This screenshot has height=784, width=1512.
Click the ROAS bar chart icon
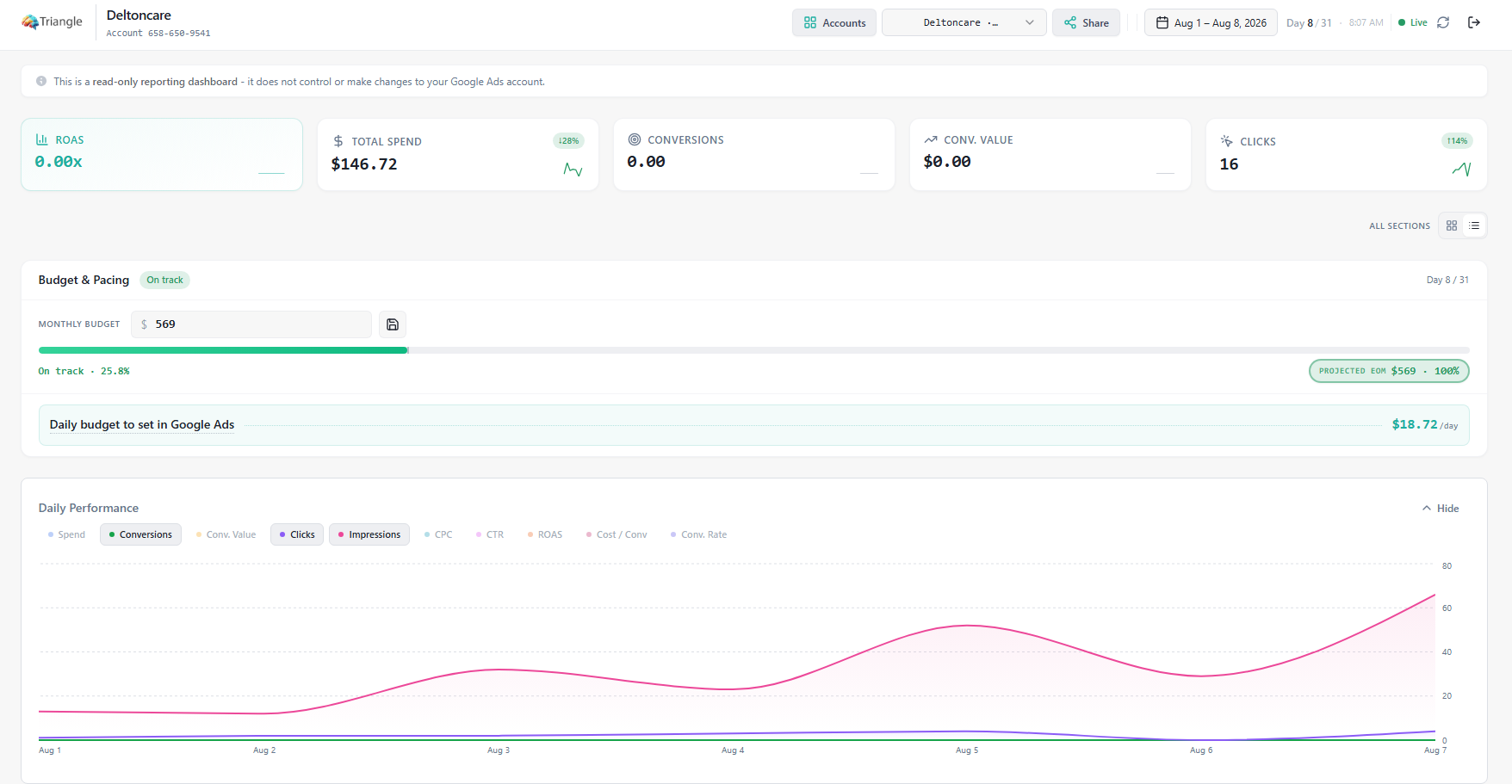pos(41,139)
